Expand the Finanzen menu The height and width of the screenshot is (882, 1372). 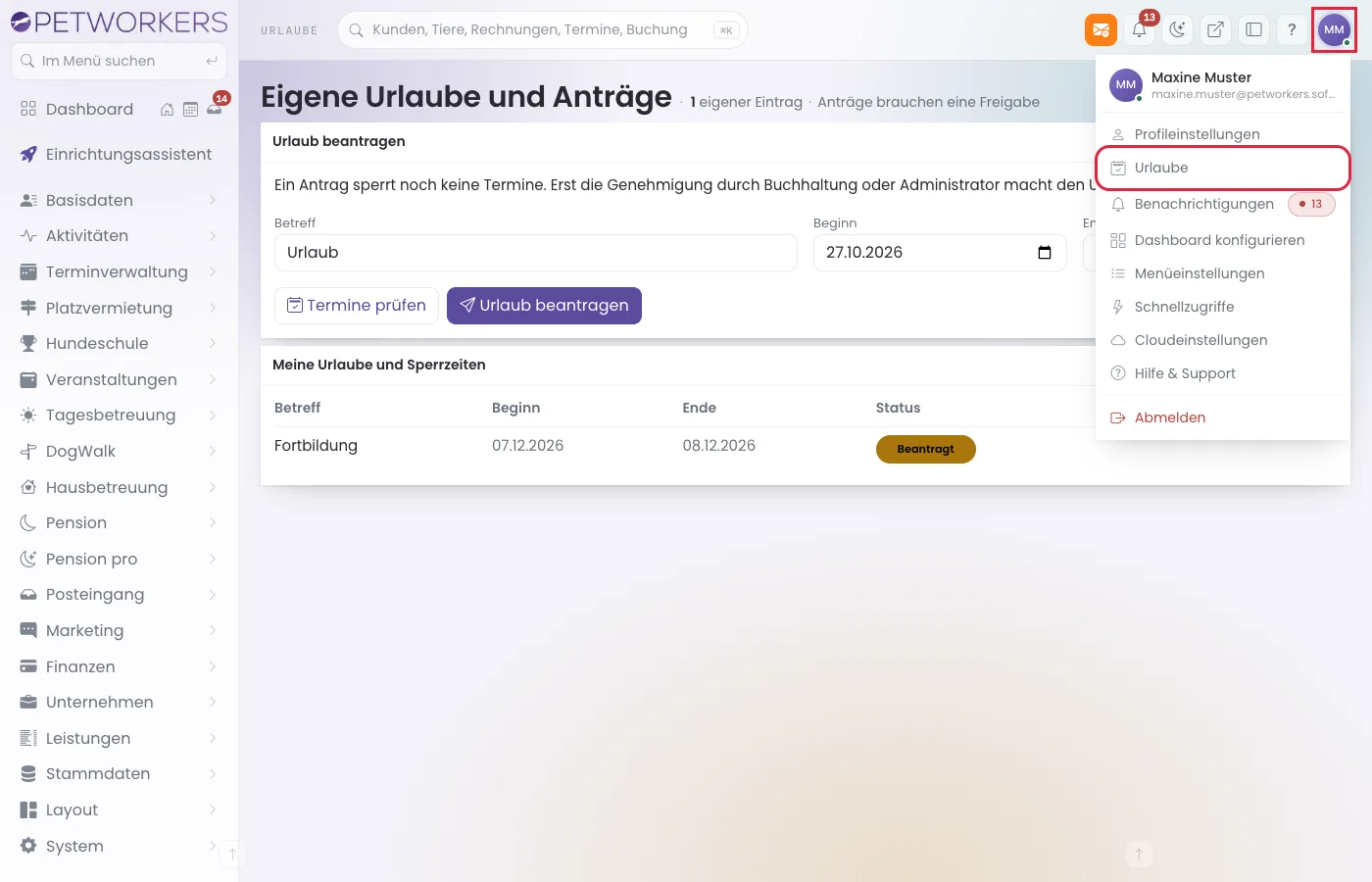click(x=119, y=666)
